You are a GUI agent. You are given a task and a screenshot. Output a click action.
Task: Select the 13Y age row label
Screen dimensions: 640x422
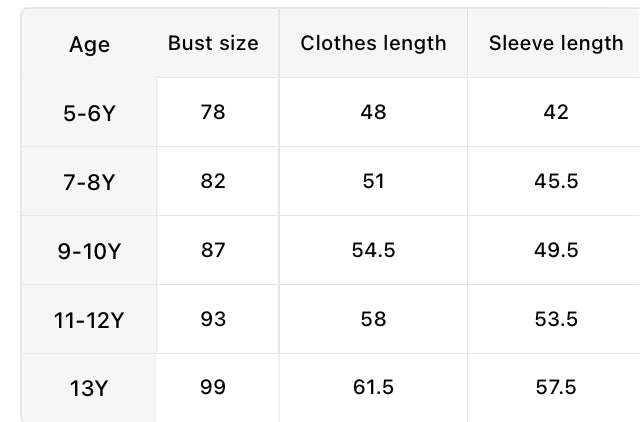click(x=89, y=388)
